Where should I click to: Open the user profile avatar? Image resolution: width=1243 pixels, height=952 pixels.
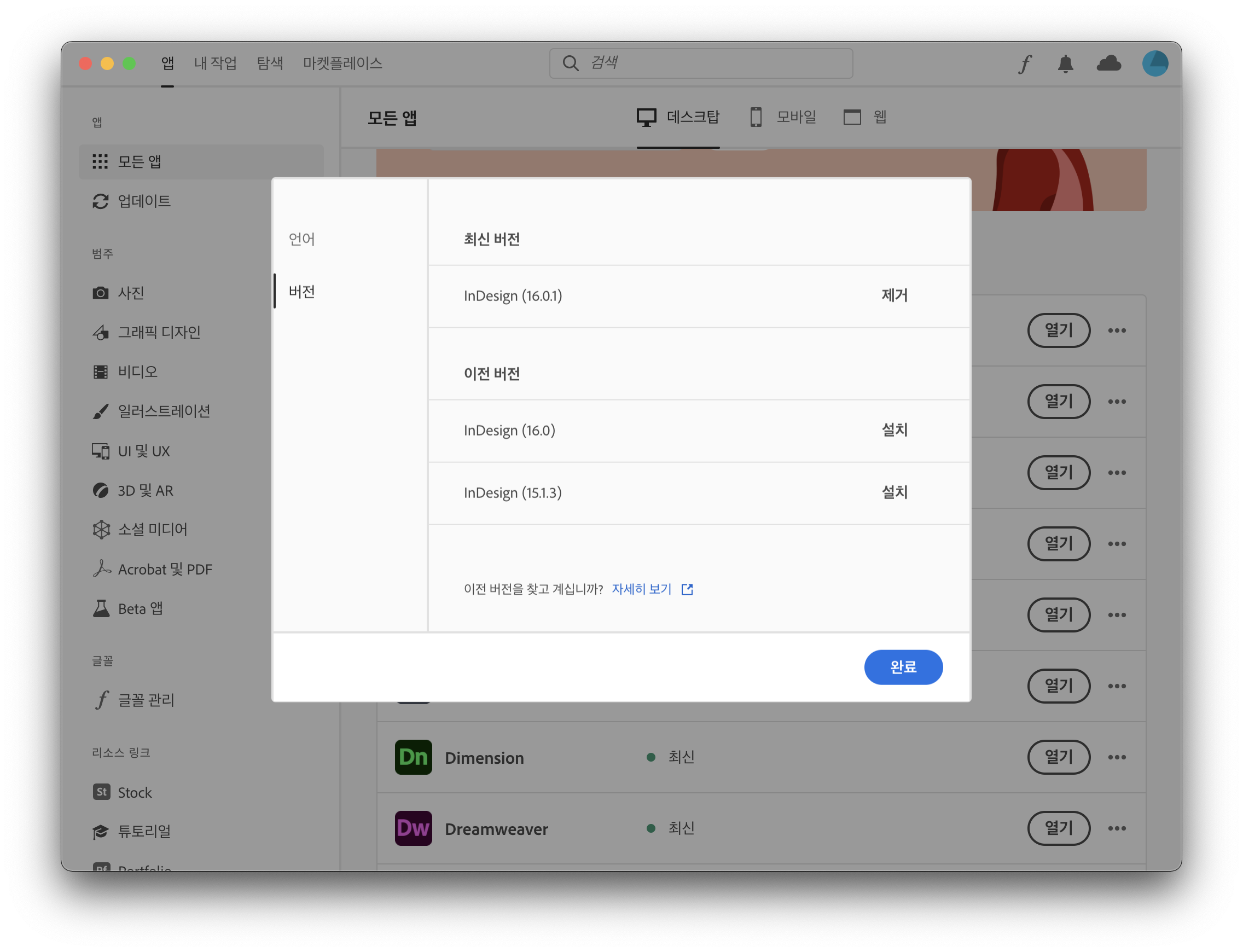point(1154,63)
